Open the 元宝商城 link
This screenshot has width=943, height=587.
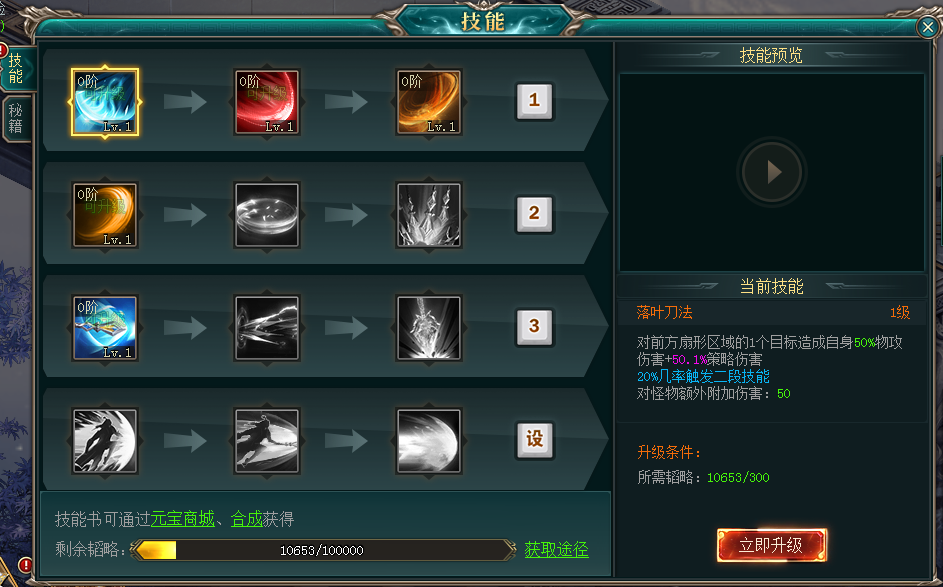[183, 518]
